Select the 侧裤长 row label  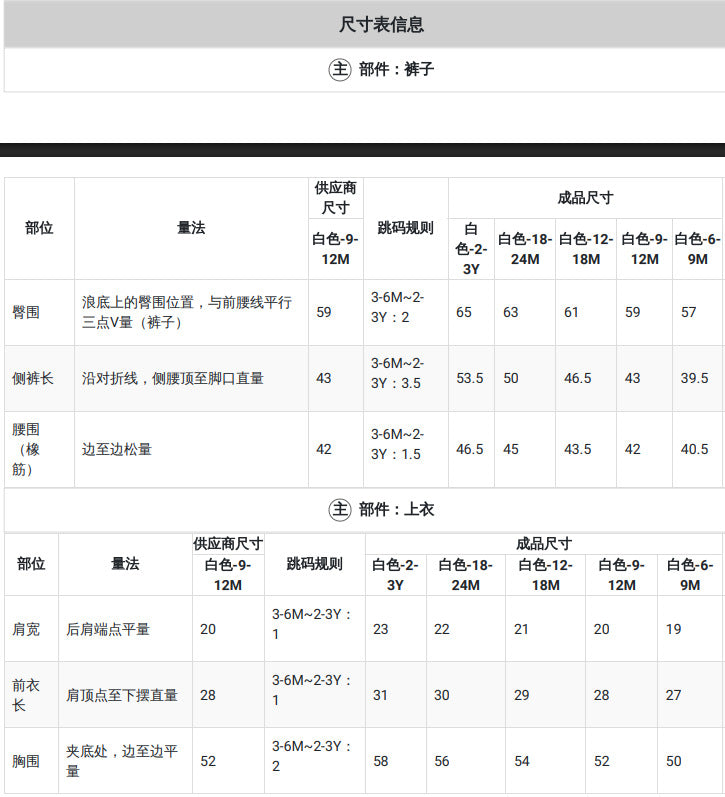pyautogui.click(x=33, y=378)
